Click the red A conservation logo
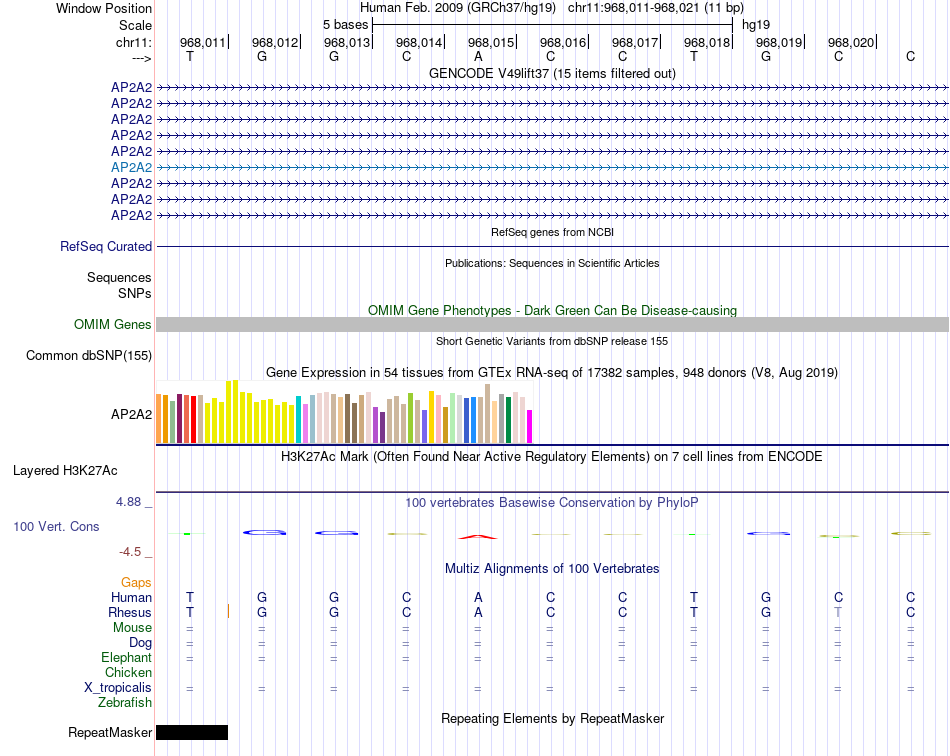 coord(478,537)
